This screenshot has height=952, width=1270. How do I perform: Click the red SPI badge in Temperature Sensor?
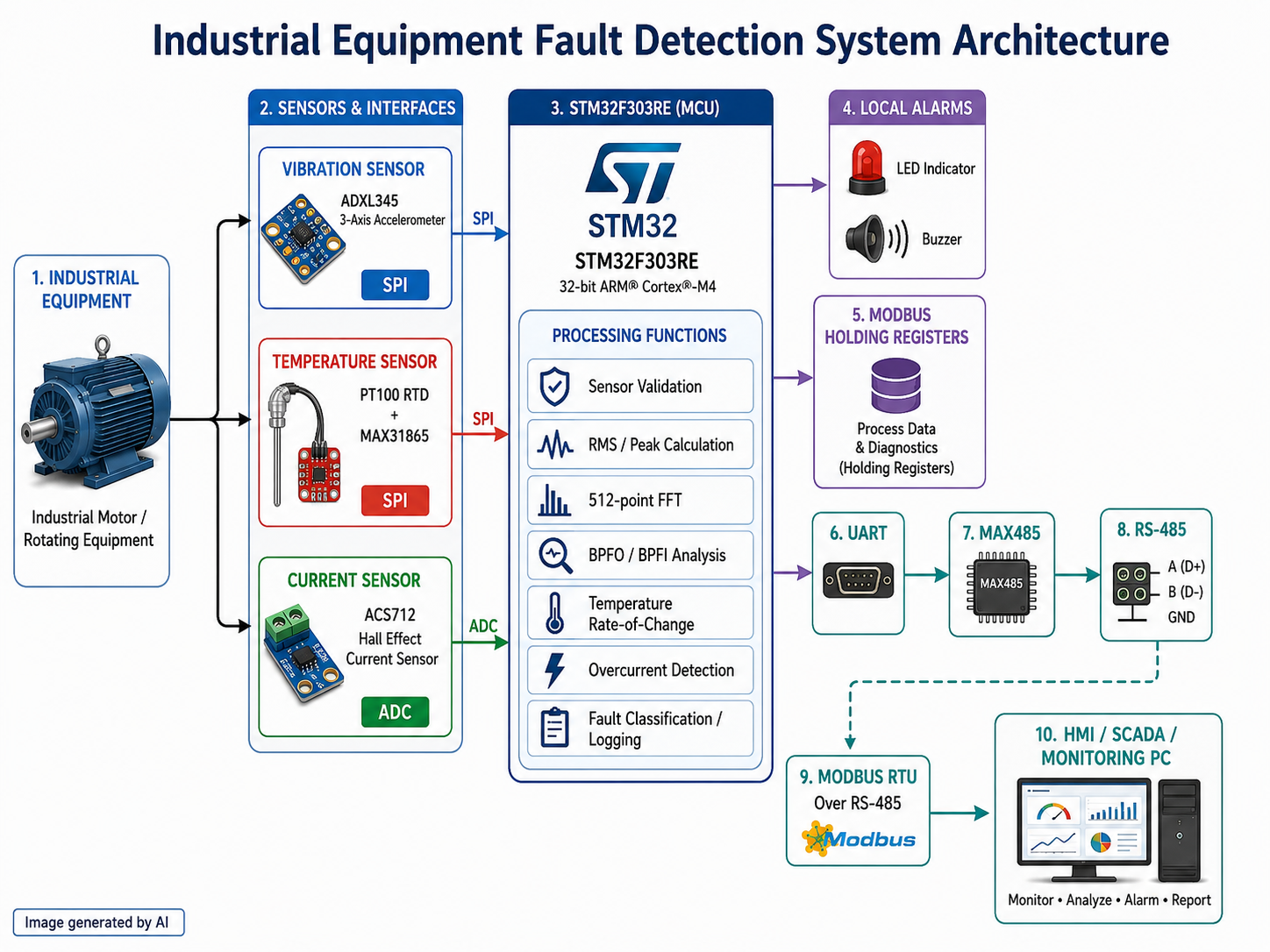click(x=395, y=501)
